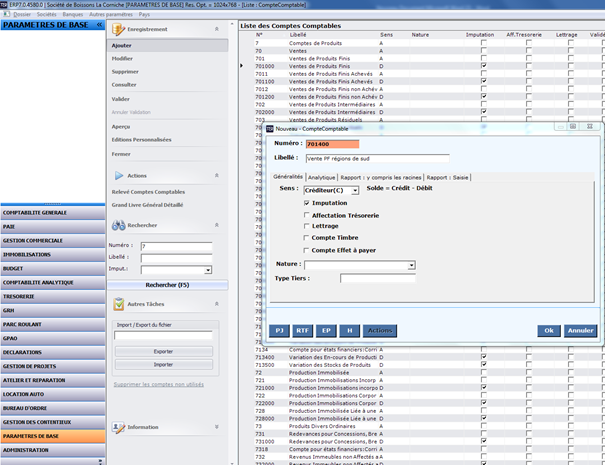Viewport: 605px width, 465px height.
Task: Click the Libellé field in dialog
Action: pyautogui.click(x=377, y=159)
